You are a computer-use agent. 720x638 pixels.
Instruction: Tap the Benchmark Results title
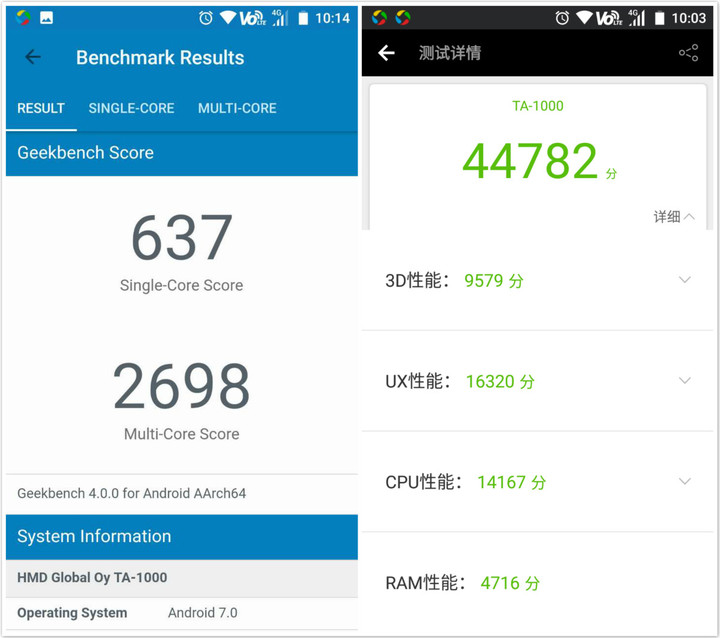coord(160,57)
